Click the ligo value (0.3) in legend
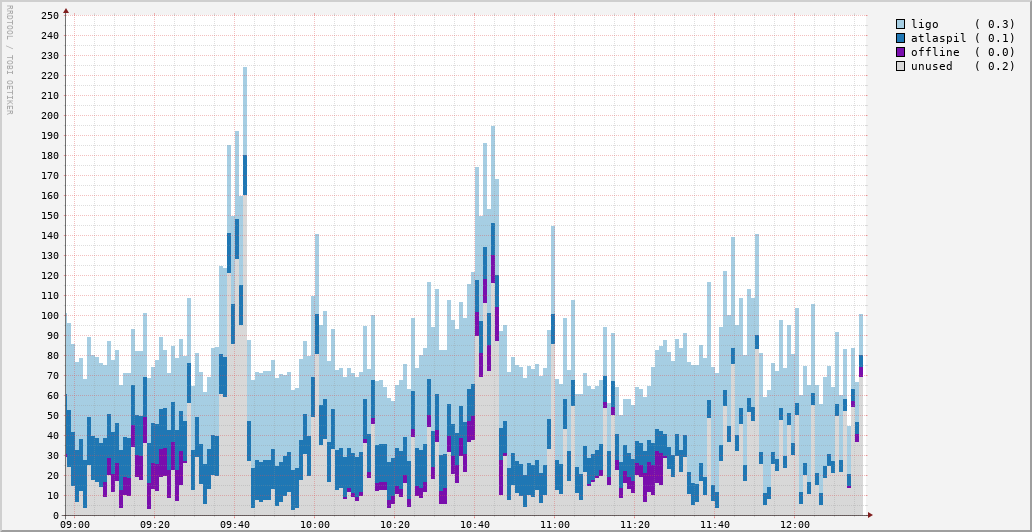1032x532 pixels. click(994, 24)
